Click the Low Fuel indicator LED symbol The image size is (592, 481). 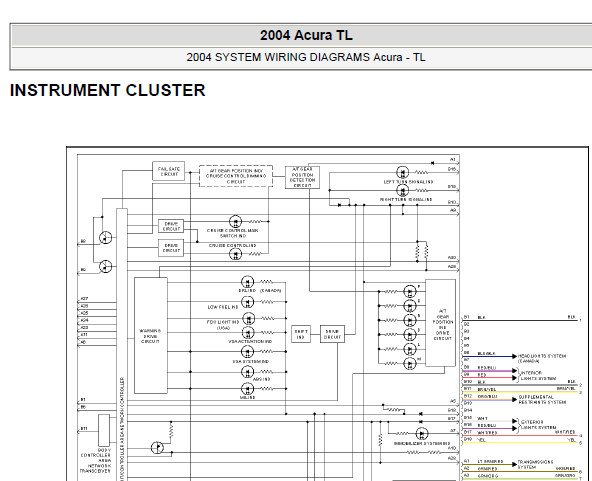pyautogui.click(x=247, y=302)
